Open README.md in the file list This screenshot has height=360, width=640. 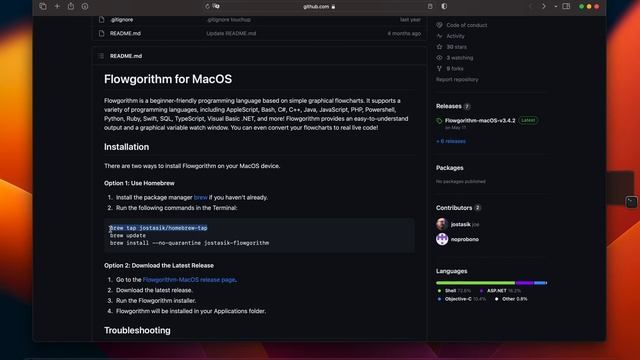[x=125, y=33]
